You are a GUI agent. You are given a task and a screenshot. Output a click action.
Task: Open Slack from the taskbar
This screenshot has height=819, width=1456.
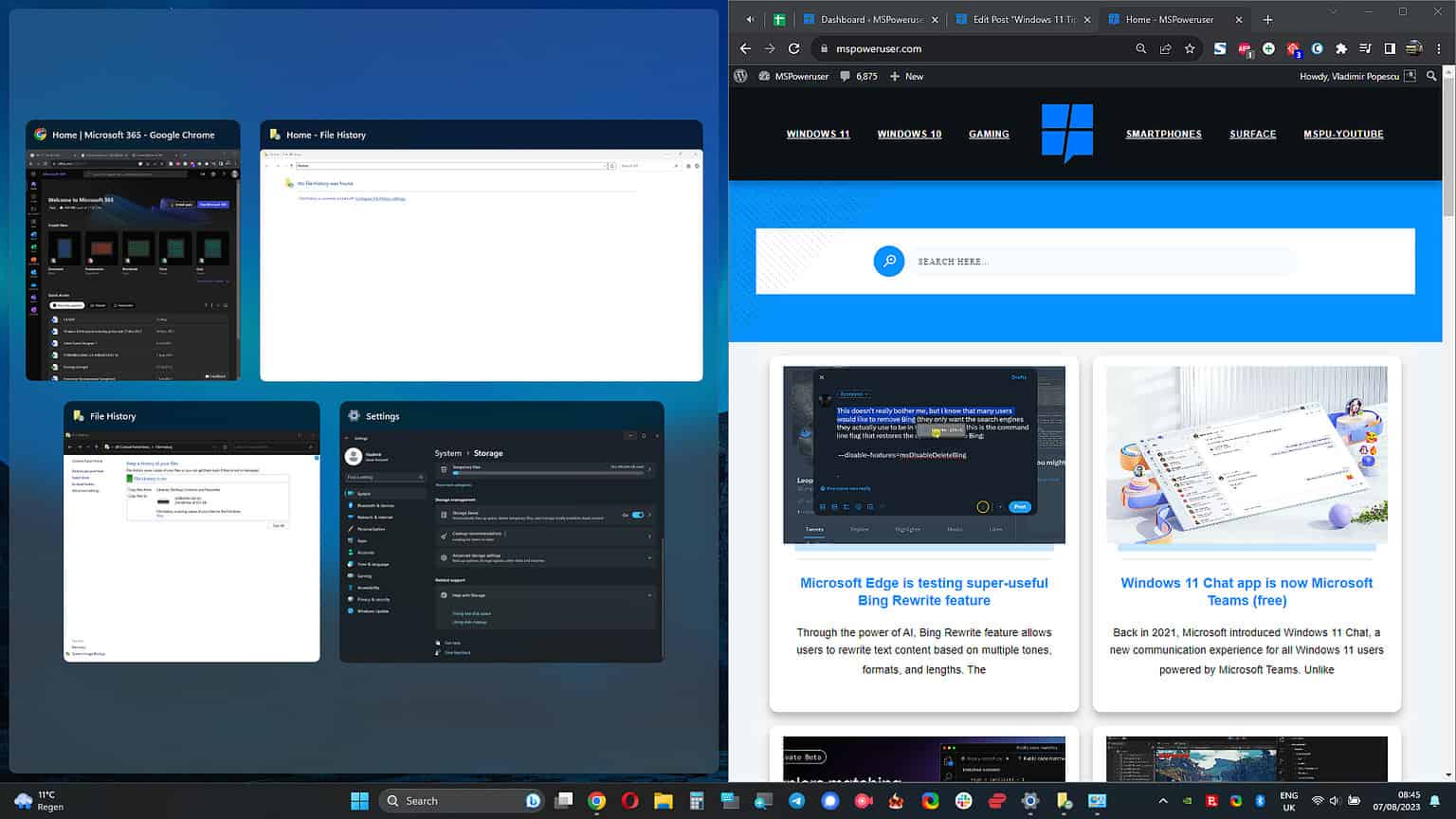[962, 801]
